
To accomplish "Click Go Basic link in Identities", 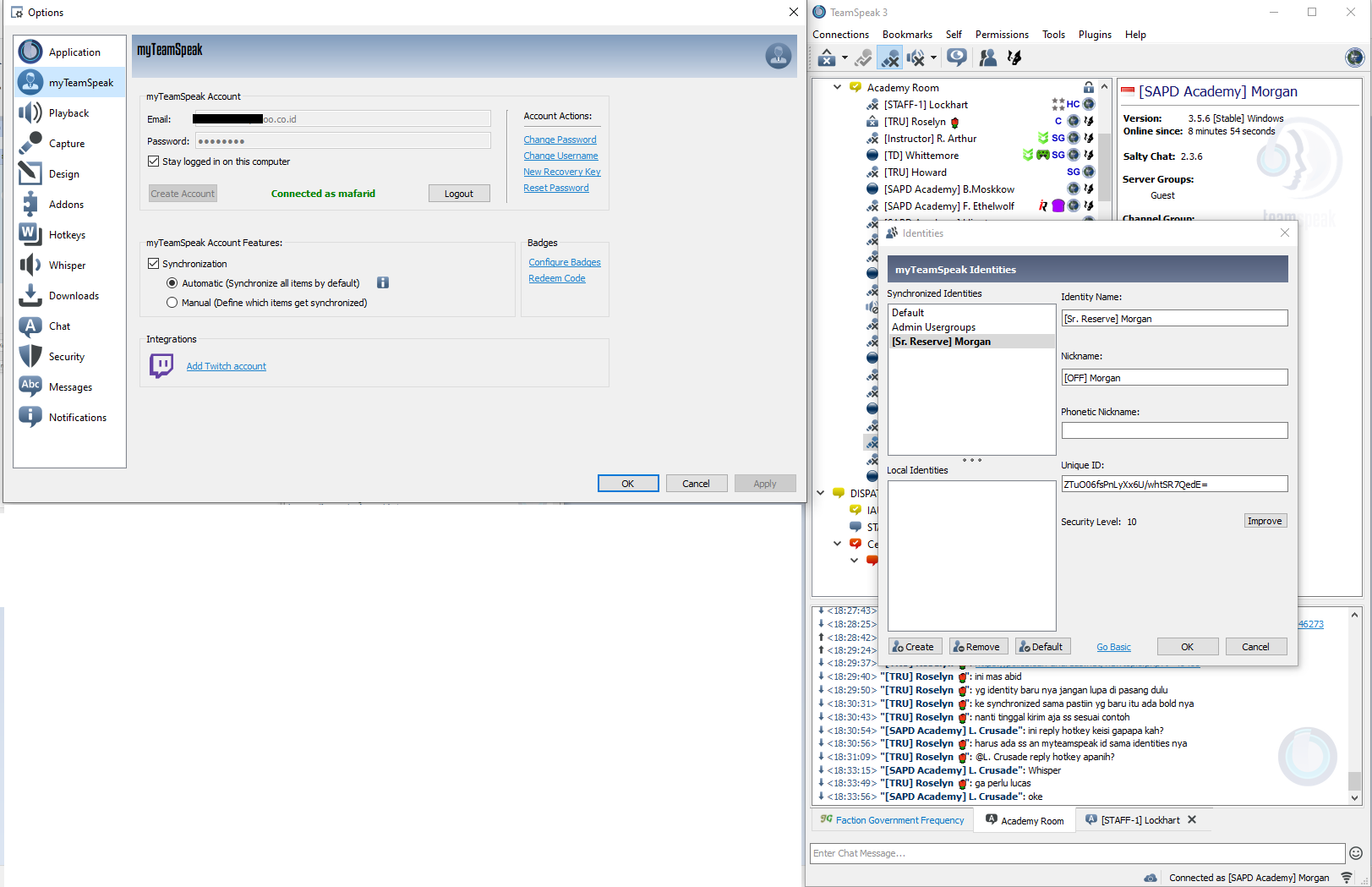I will [1113, 647].
